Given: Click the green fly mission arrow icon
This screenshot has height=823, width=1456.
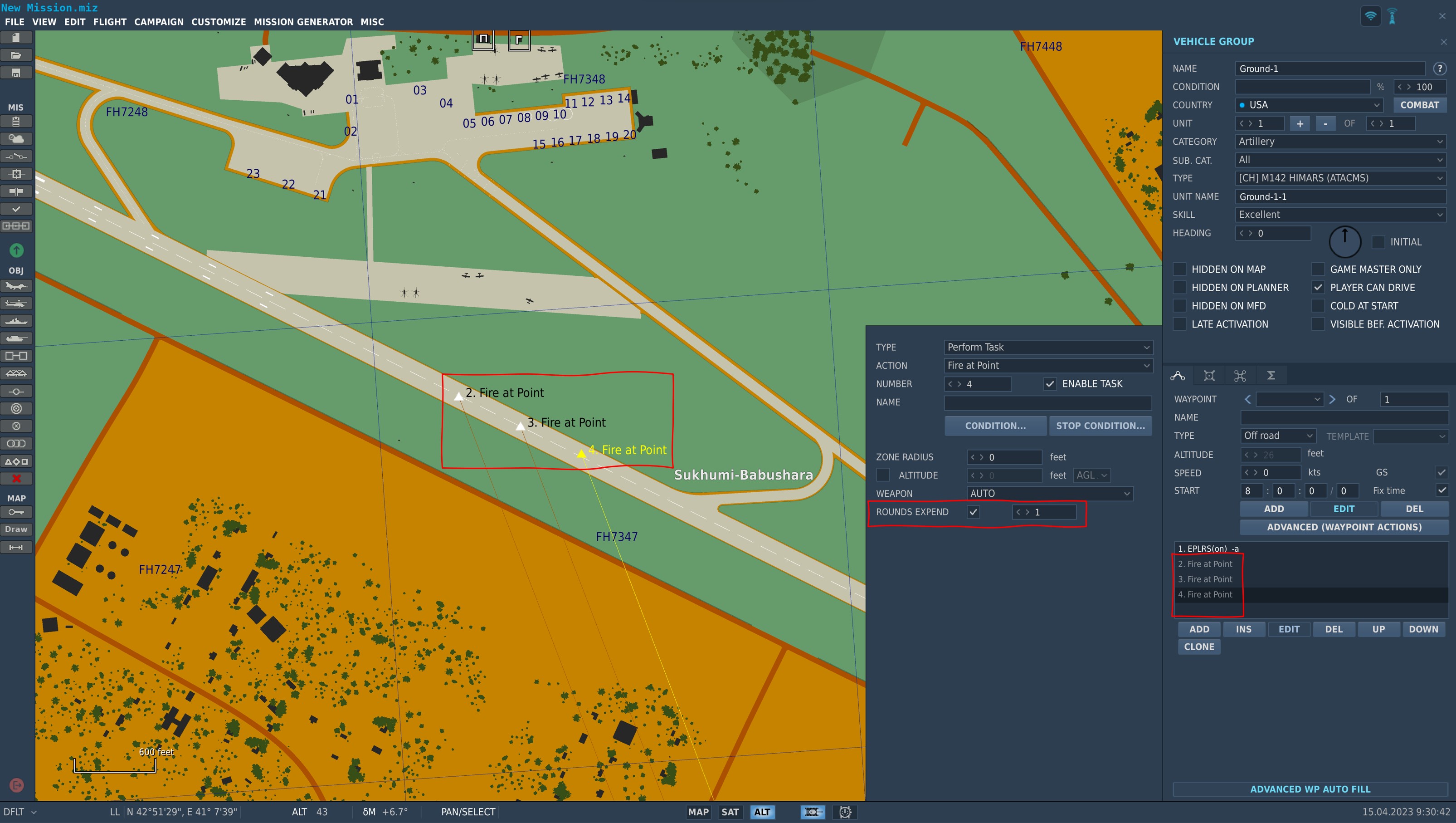Looking at the screenshot, I should coord(16,250).
